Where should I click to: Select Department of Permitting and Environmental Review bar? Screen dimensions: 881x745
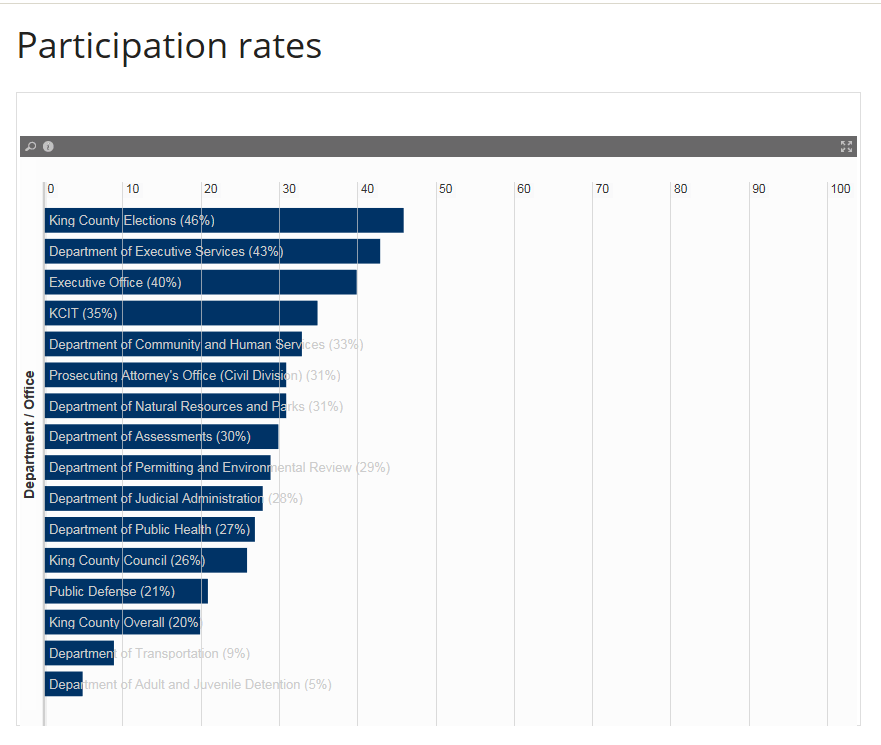click(157, 467)
